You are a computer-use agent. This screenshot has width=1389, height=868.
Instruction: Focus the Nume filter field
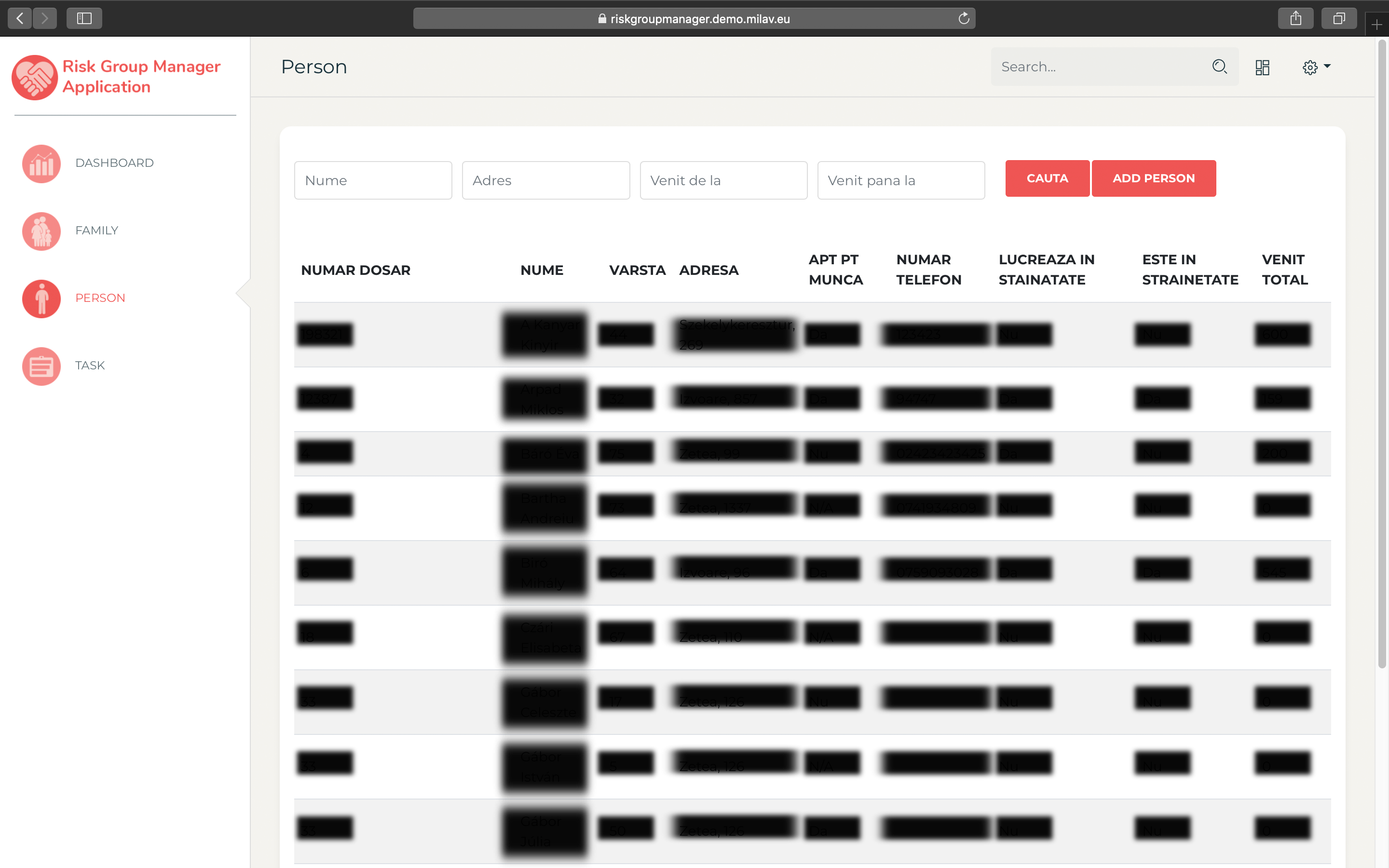pyautogui.click(x=373, y=180)
